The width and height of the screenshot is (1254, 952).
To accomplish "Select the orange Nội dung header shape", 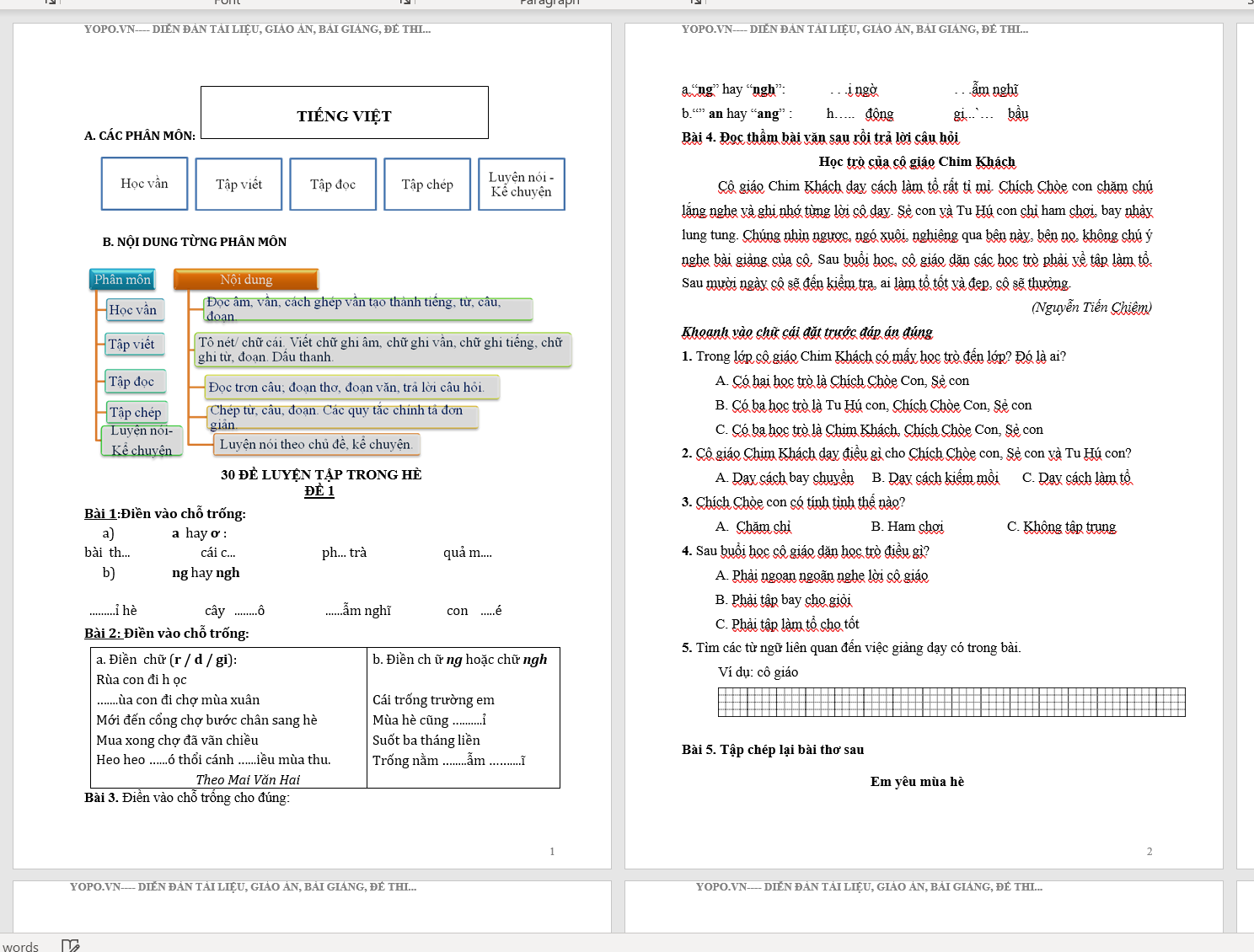I will [x=246, y=280].
